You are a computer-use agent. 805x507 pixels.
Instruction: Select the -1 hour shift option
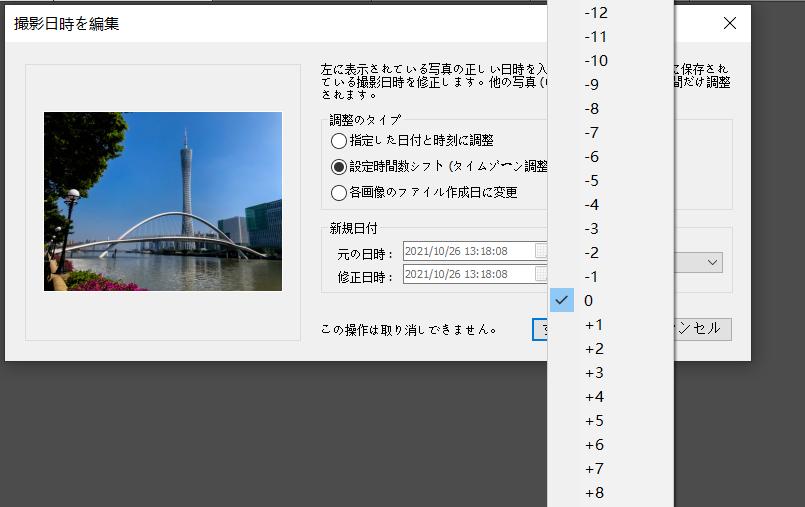[x=592, y=277]
